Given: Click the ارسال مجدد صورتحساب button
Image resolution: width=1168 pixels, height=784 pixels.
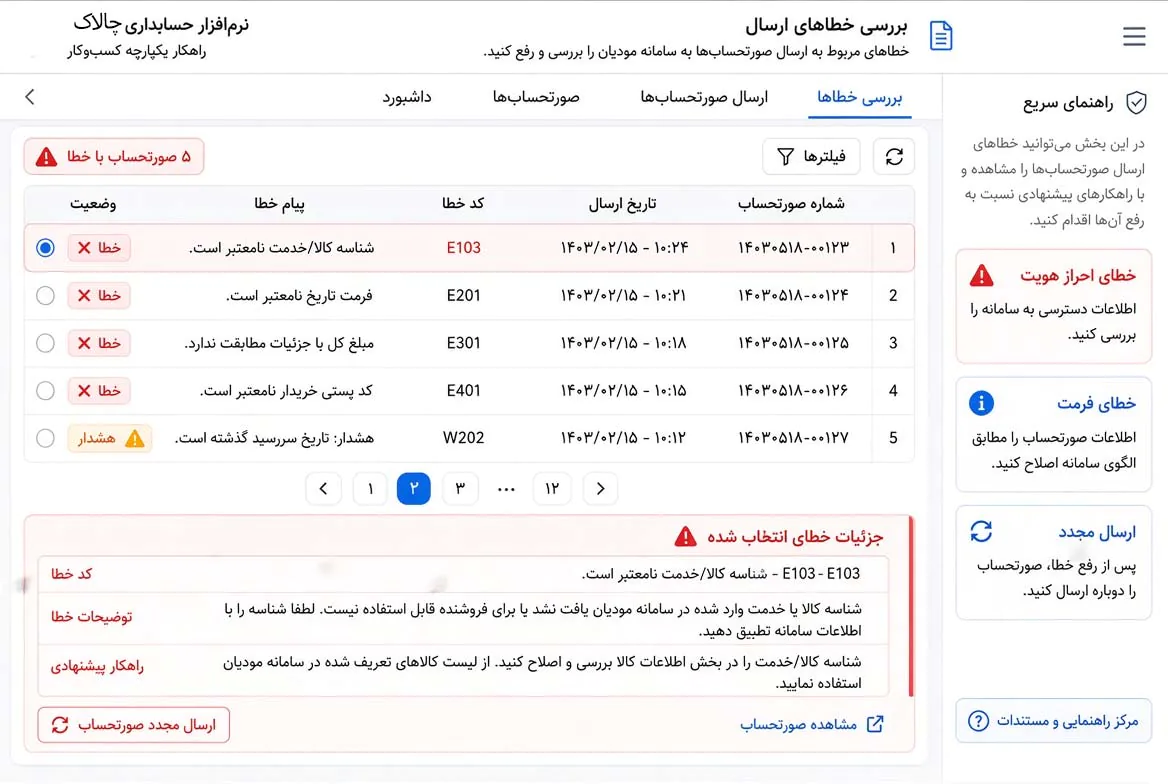Looking at the screenshot, I should (x=133, y=725).
